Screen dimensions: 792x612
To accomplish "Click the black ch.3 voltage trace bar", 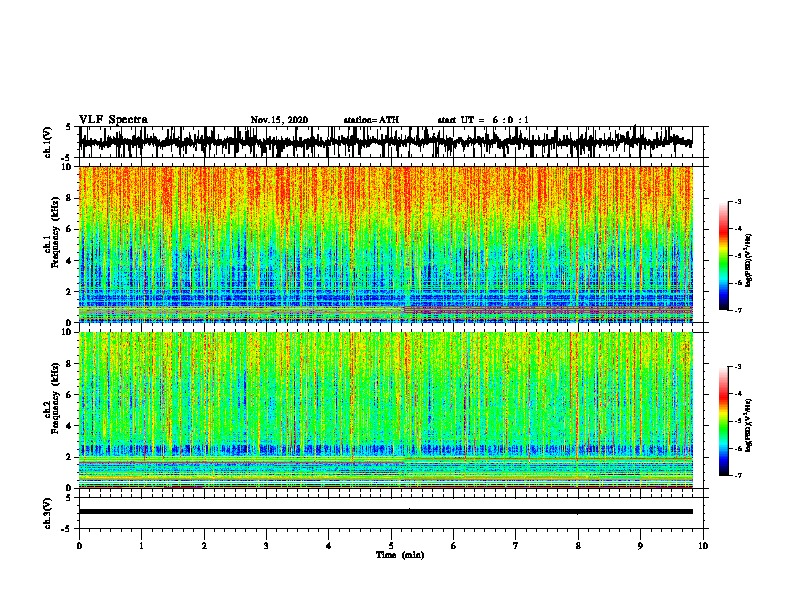I will coord(385,512).
